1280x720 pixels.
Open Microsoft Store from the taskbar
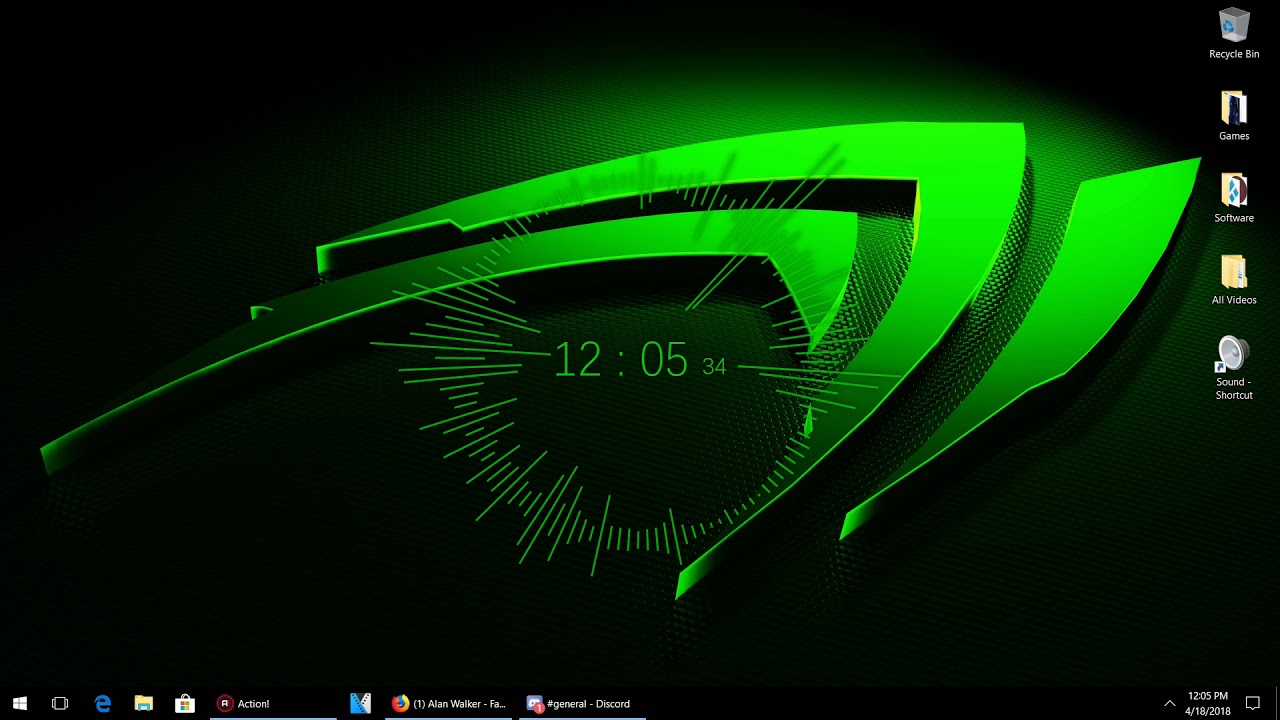[185, 703]
